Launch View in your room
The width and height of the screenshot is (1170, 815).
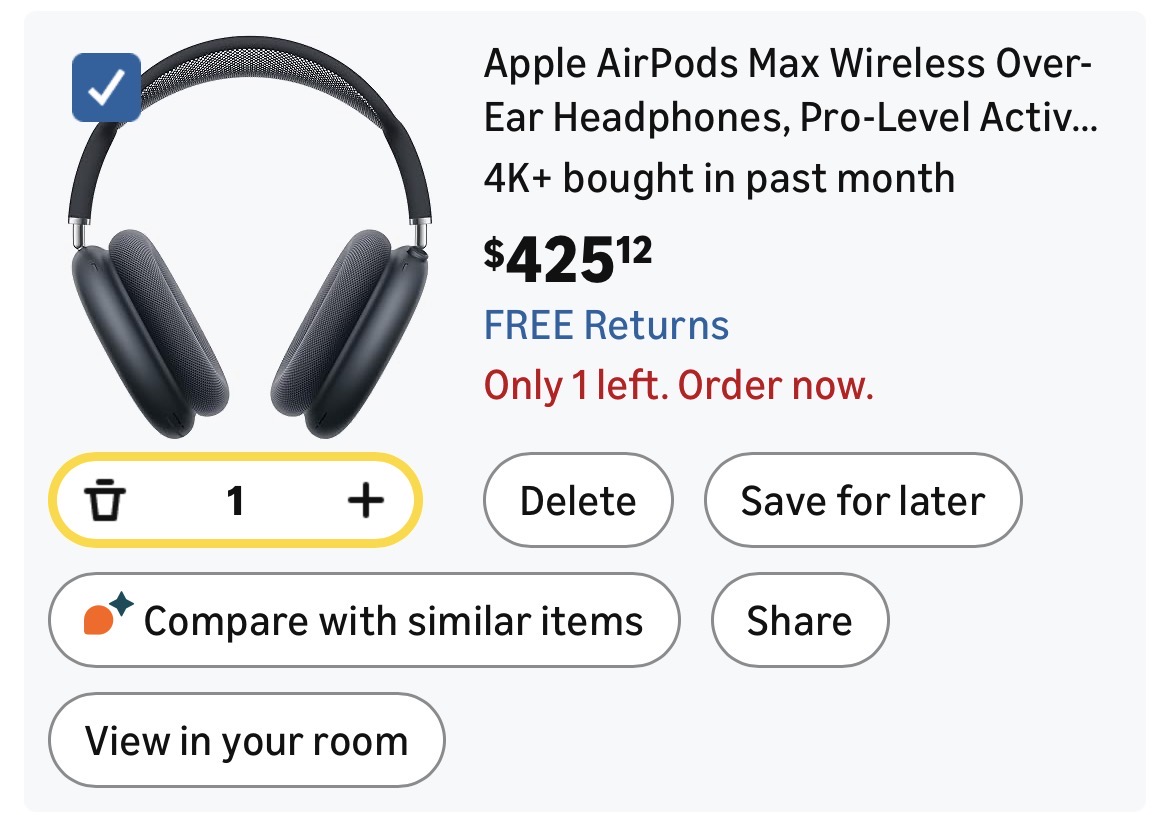[246, 741]
